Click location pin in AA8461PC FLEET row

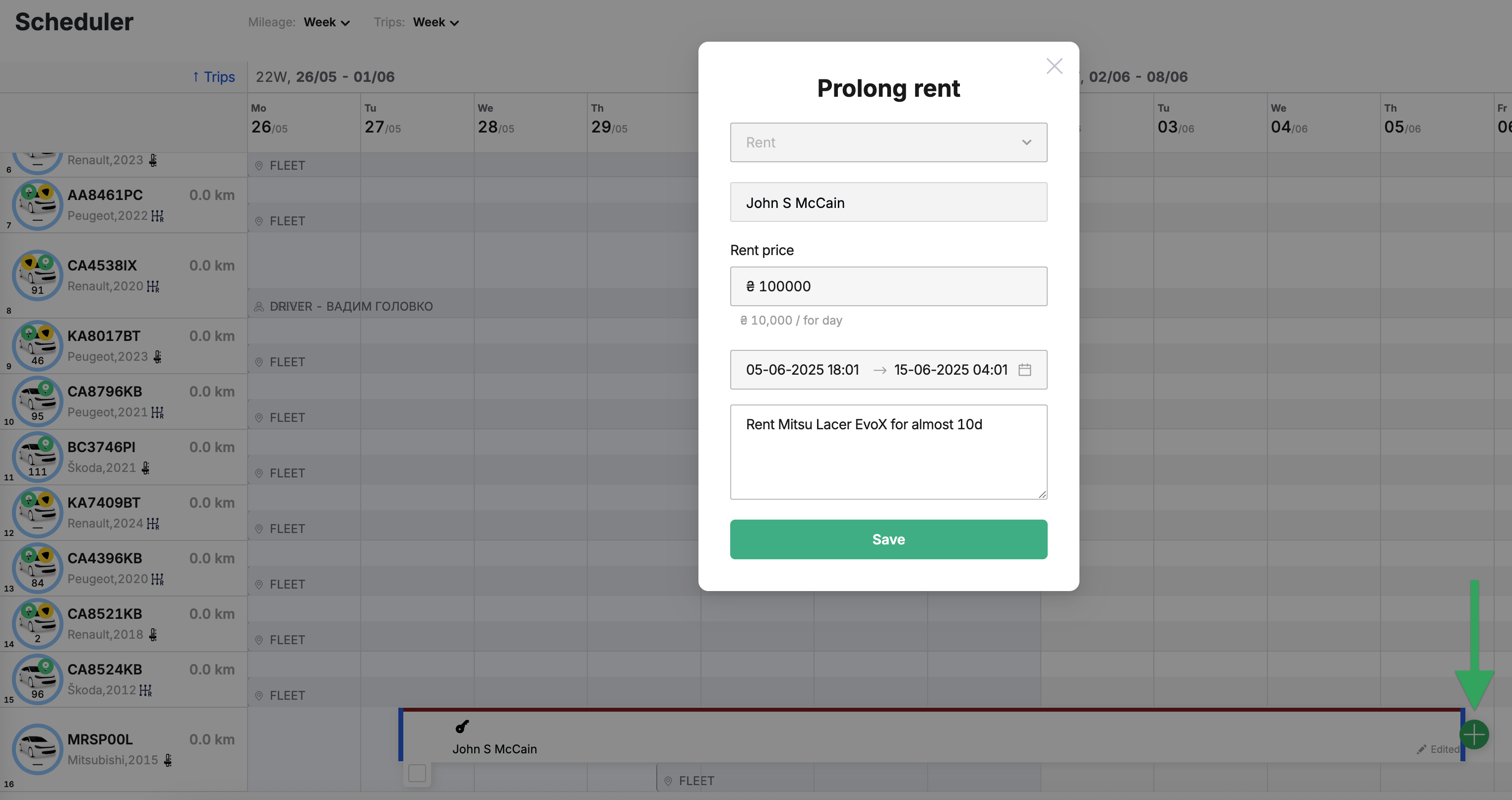259,221
